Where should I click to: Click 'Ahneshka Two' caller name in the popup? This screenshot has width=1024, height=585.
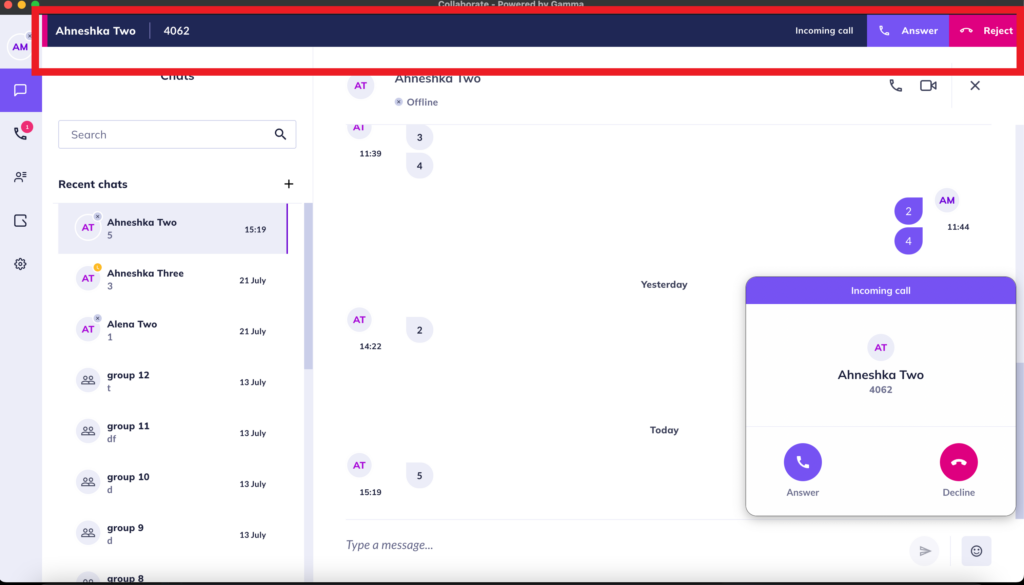click(x=880, y=375)
